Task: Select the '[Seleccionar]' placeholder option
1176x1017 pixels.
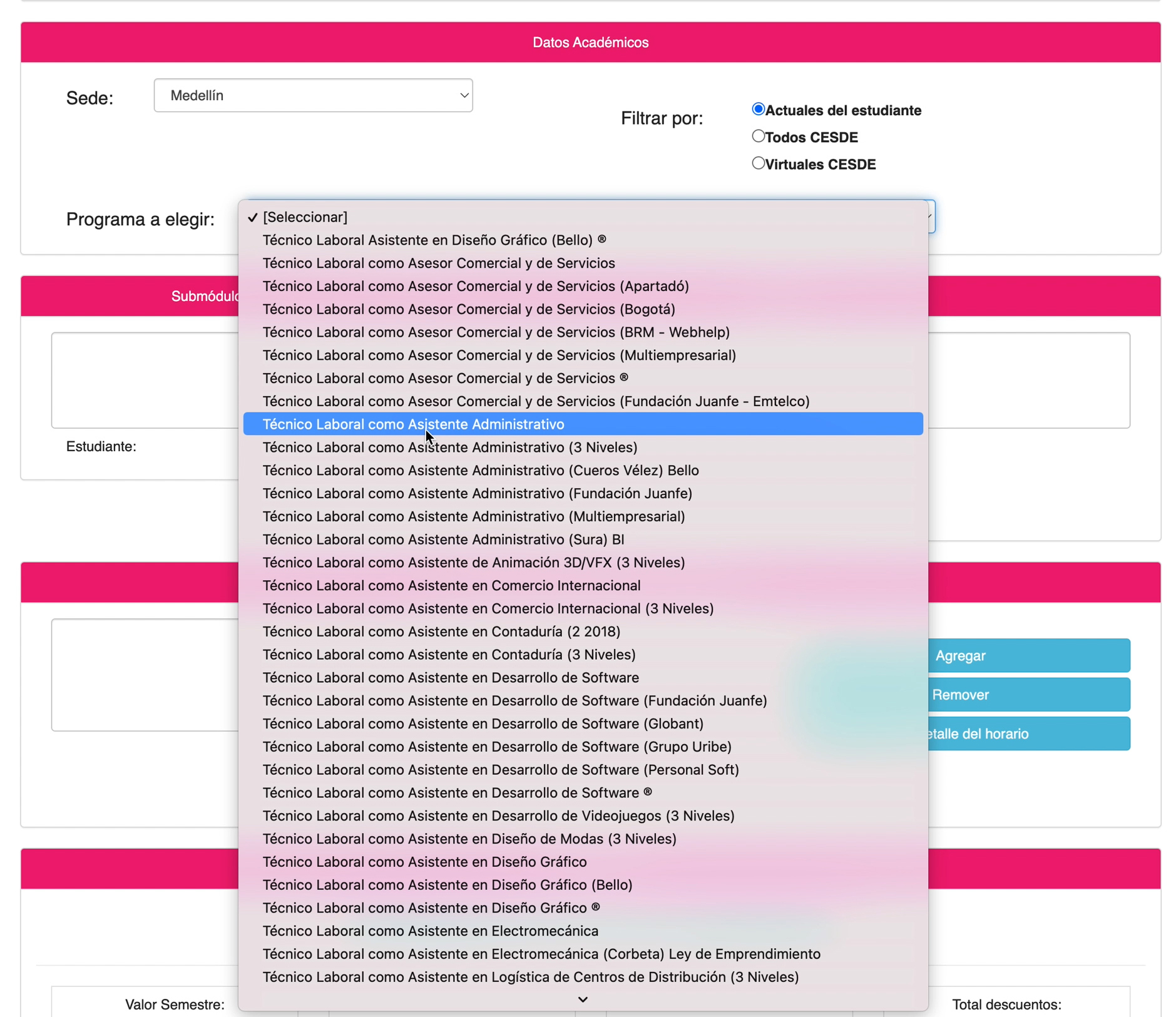Action: 305,217
